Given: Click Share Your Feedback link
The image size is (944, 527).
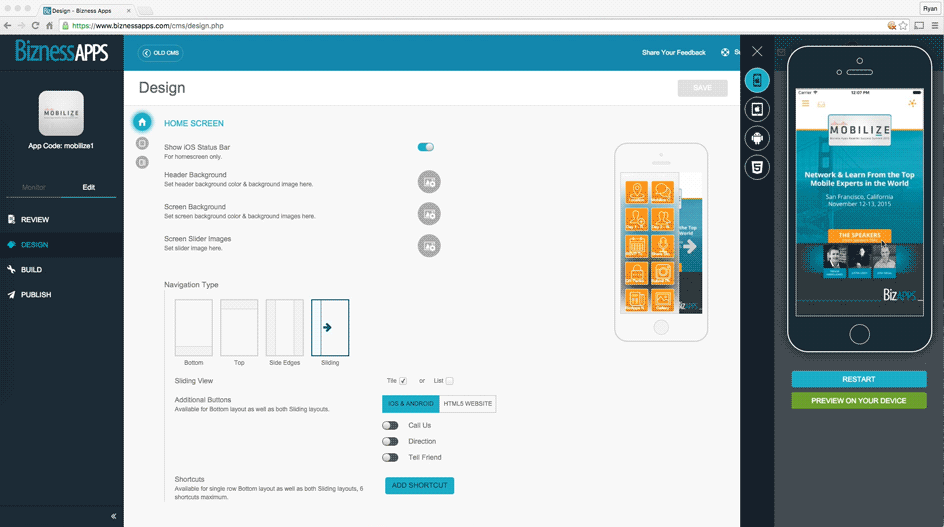Looking at the screenshot, I should (x=674, y=52).
